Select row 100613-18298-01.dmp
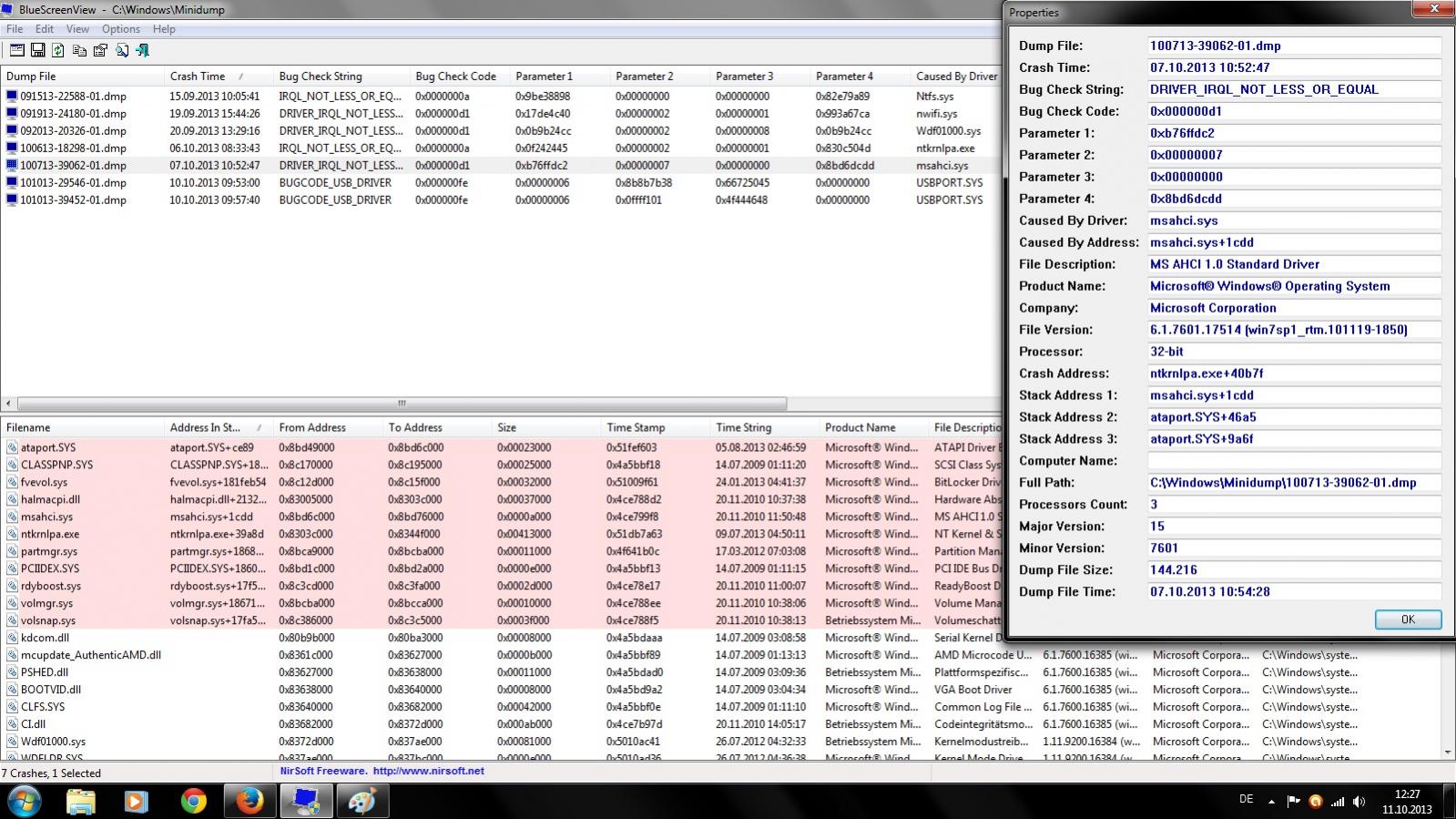Screen dimensions: 1456x819 tap(501, 148)
